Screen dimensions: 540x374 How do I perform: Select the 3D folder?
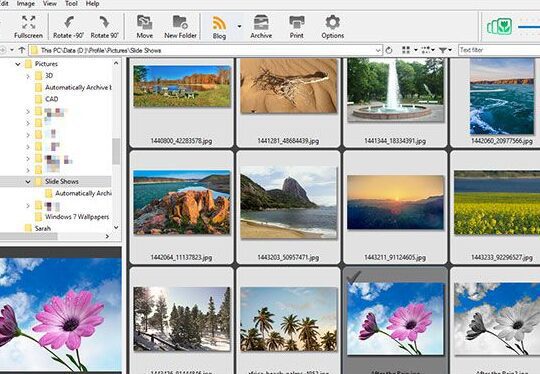point(49,76)
